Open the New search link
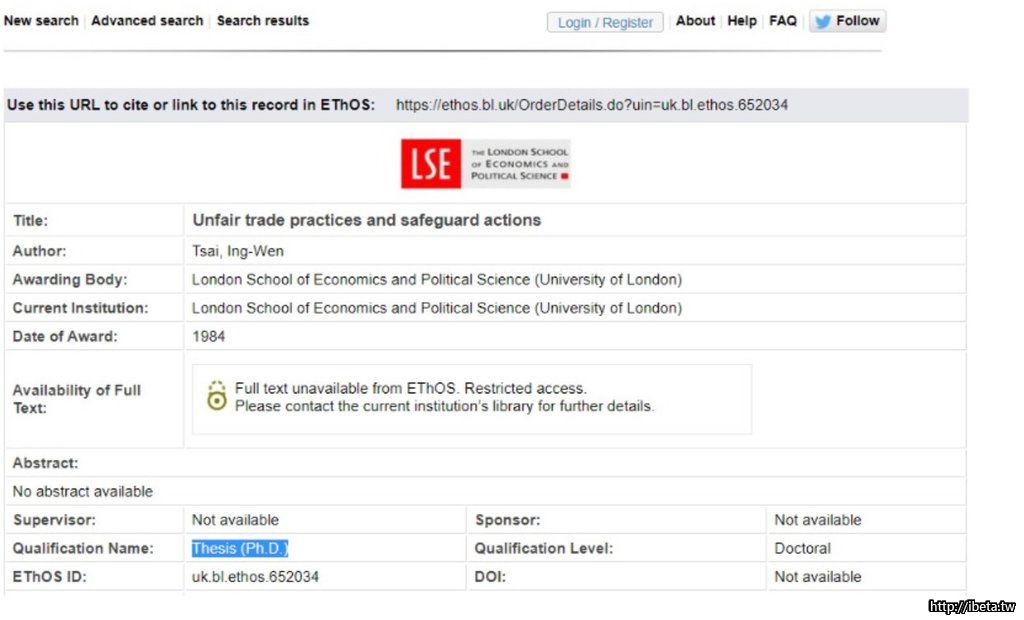This screenshot has width=1024, height=620. click(x=41, y=21)
